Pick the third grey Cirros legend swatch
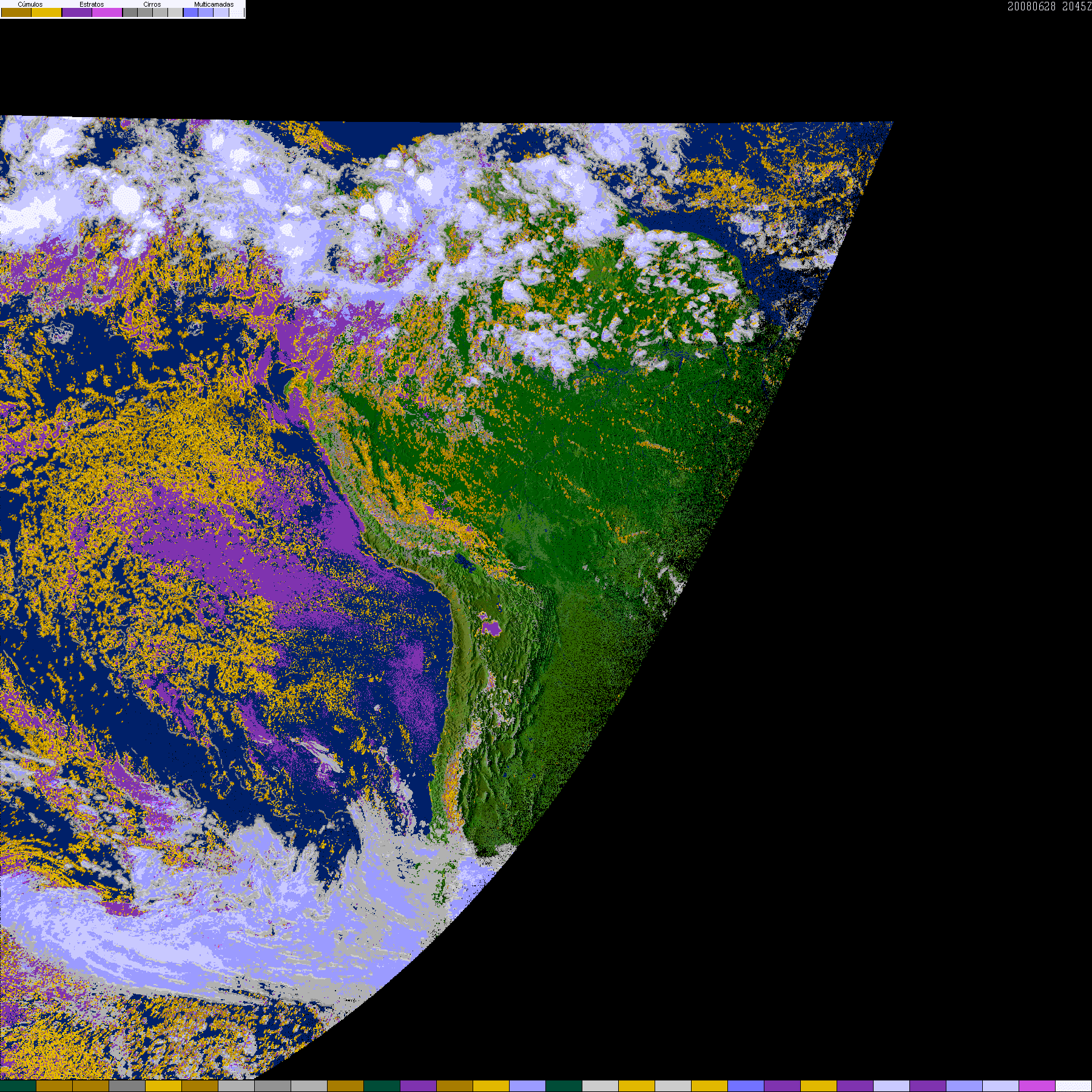 pos(160,12)
